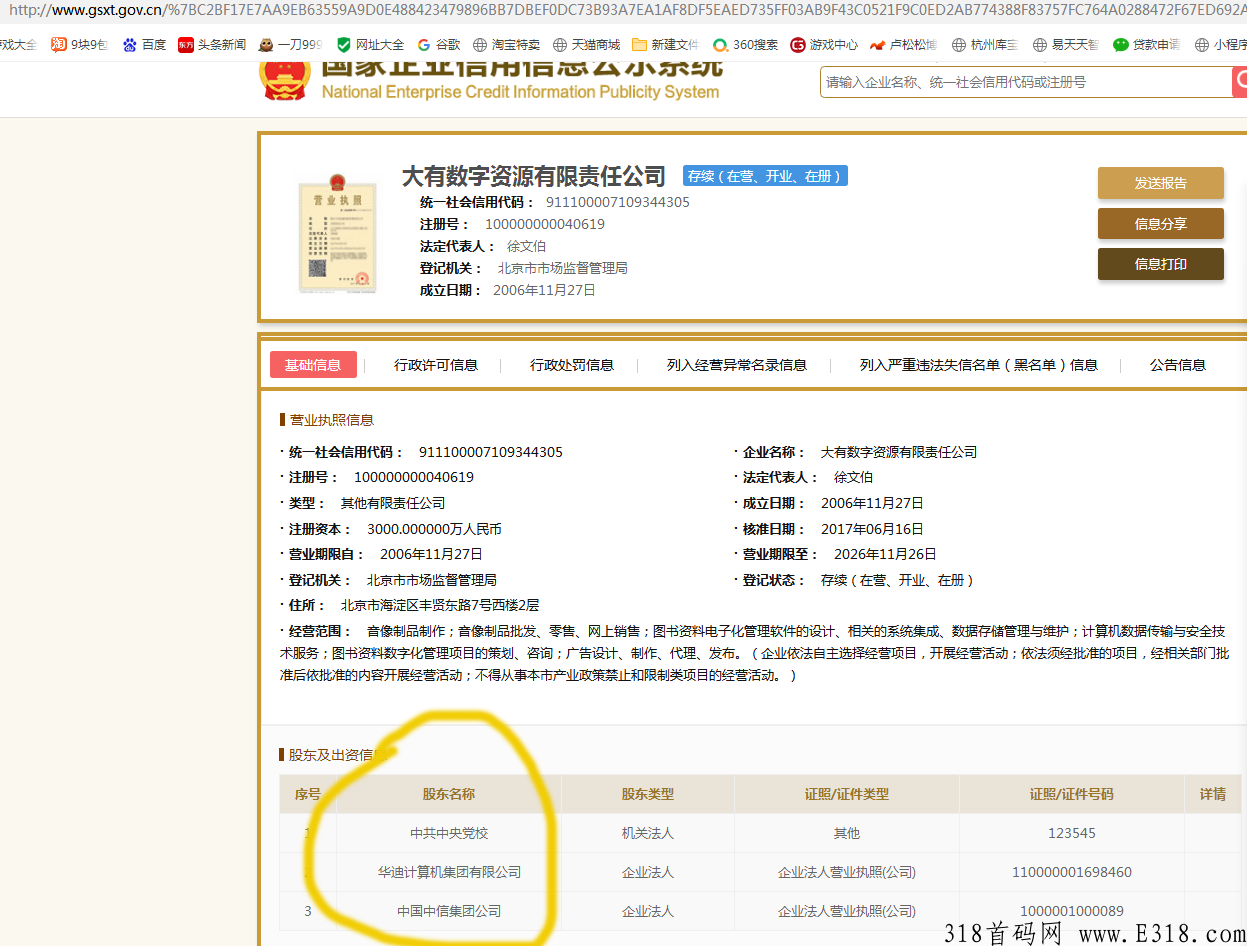Click the 证照/证件号码 column header

(1072, 794)
